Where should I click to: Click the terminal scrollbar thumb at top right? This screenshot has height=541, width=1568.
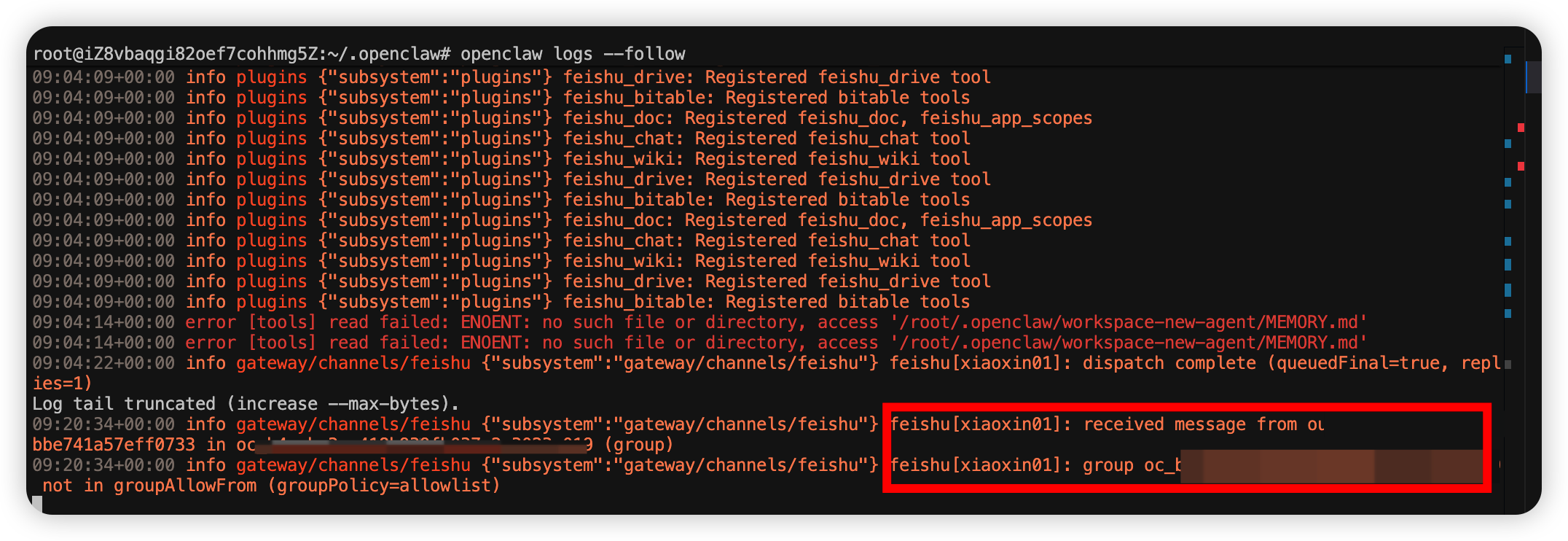(1533, 77)
